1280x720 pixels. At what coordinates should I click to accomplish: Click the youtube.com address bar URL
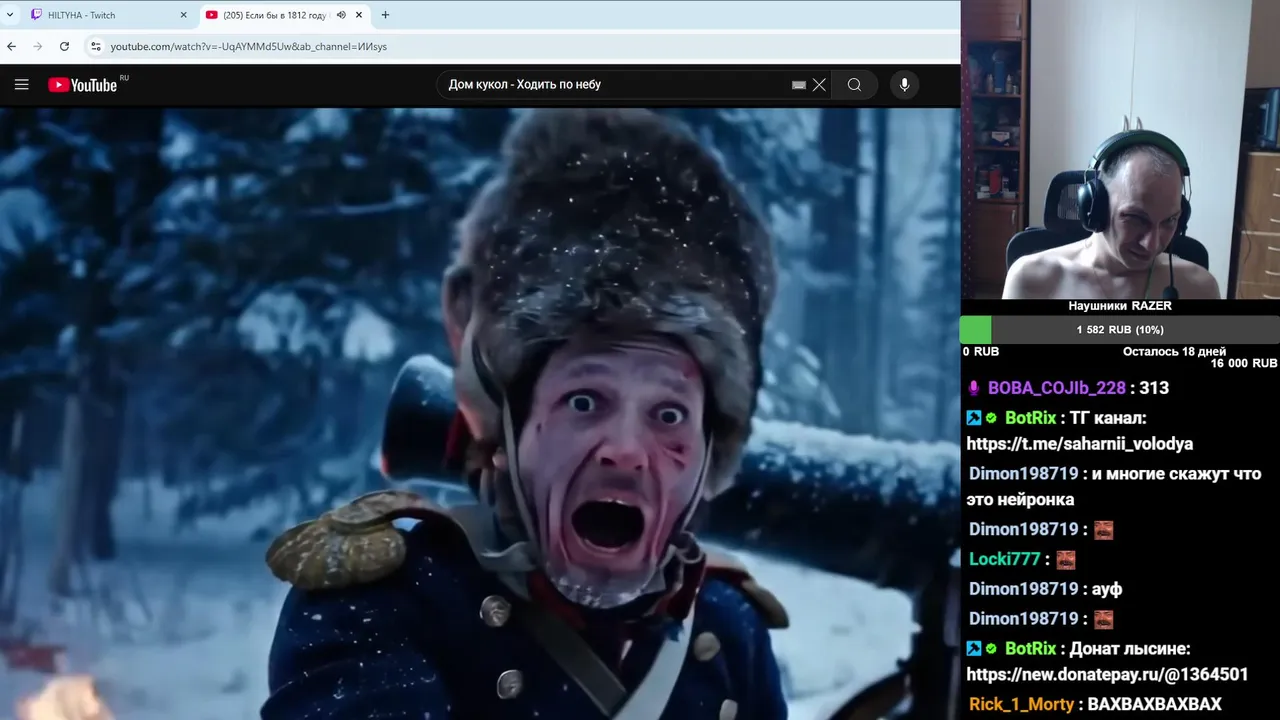[248, 46]
